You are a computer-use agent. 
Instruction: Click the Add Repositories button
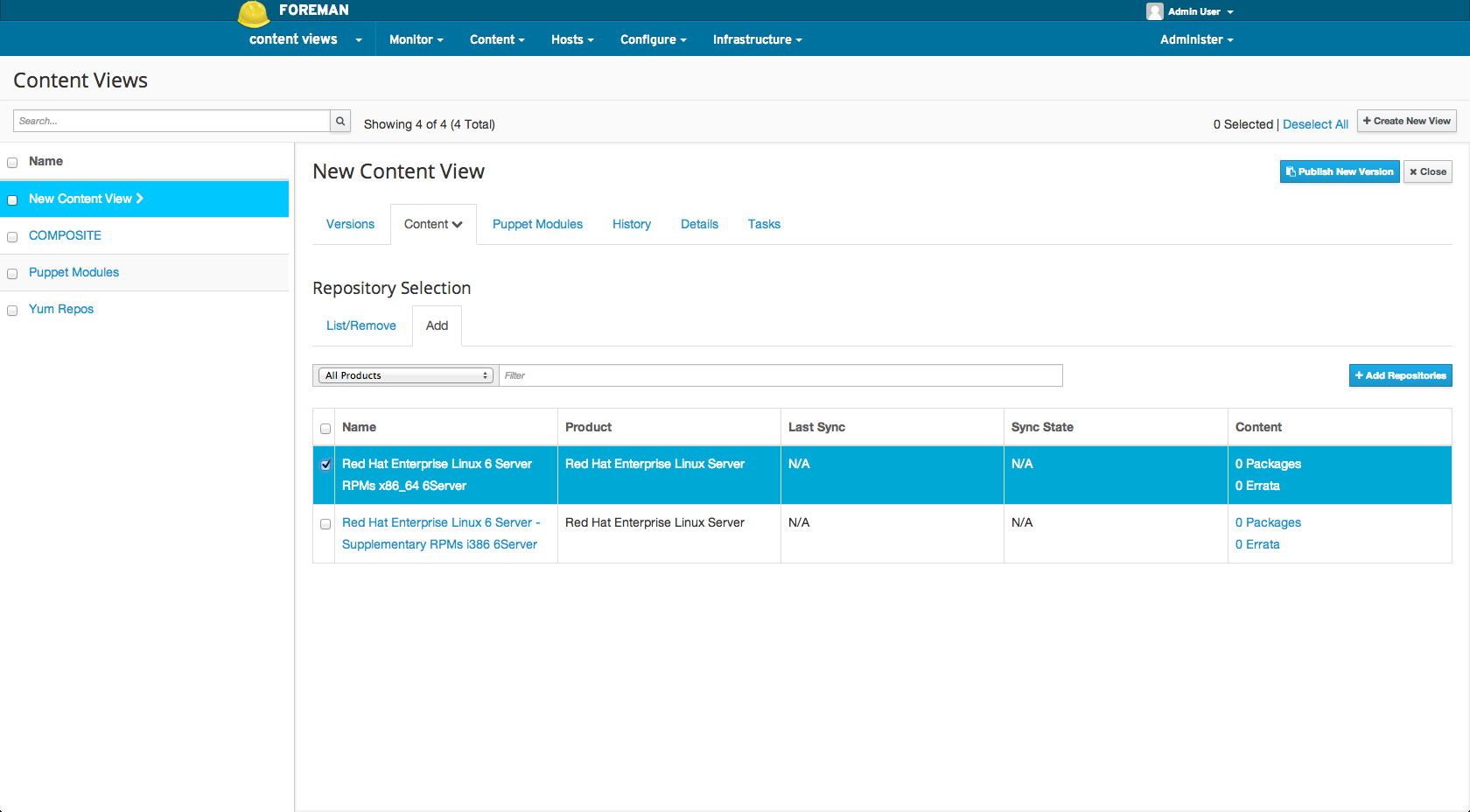(x=1401, y=375)
